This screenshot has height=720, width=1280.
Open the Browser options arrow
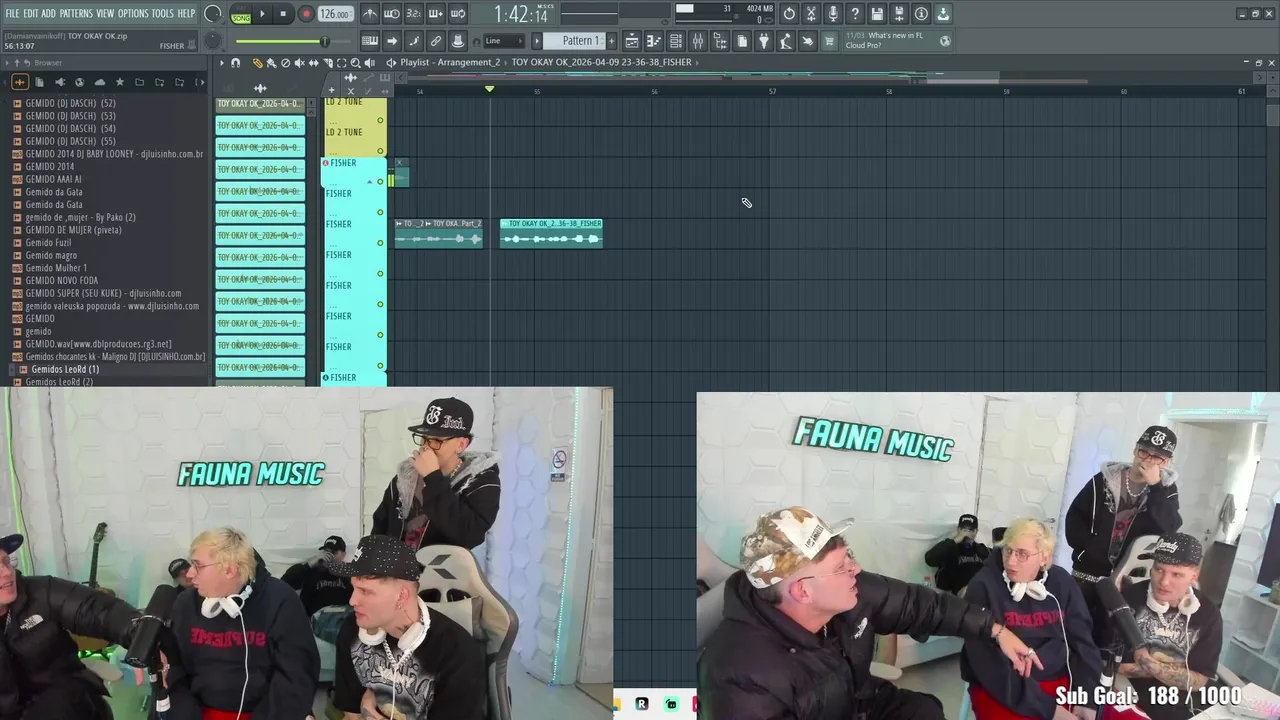tap(7, 63)
